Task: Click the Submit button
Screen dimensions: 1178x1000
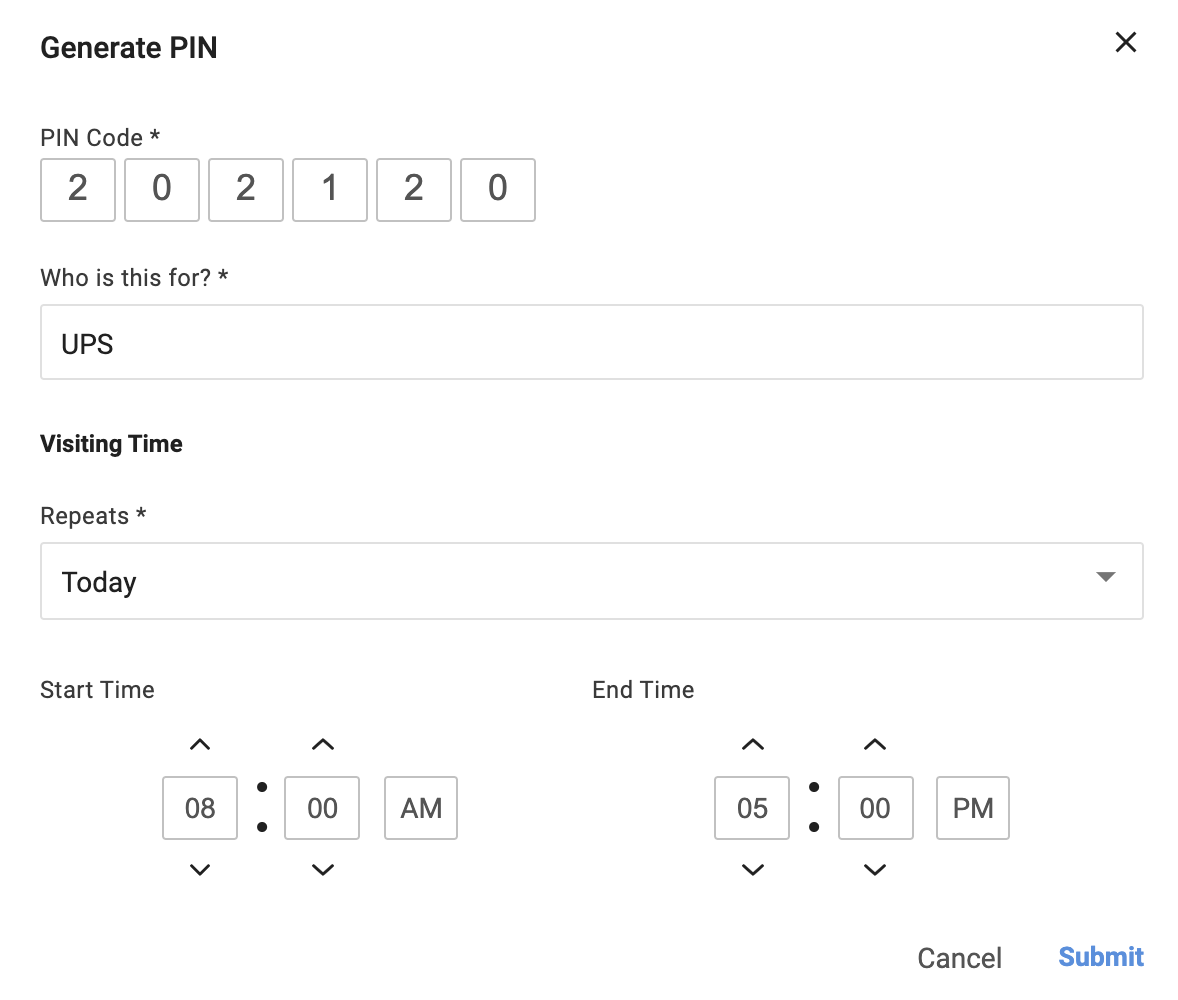Action: [1101, 957]
